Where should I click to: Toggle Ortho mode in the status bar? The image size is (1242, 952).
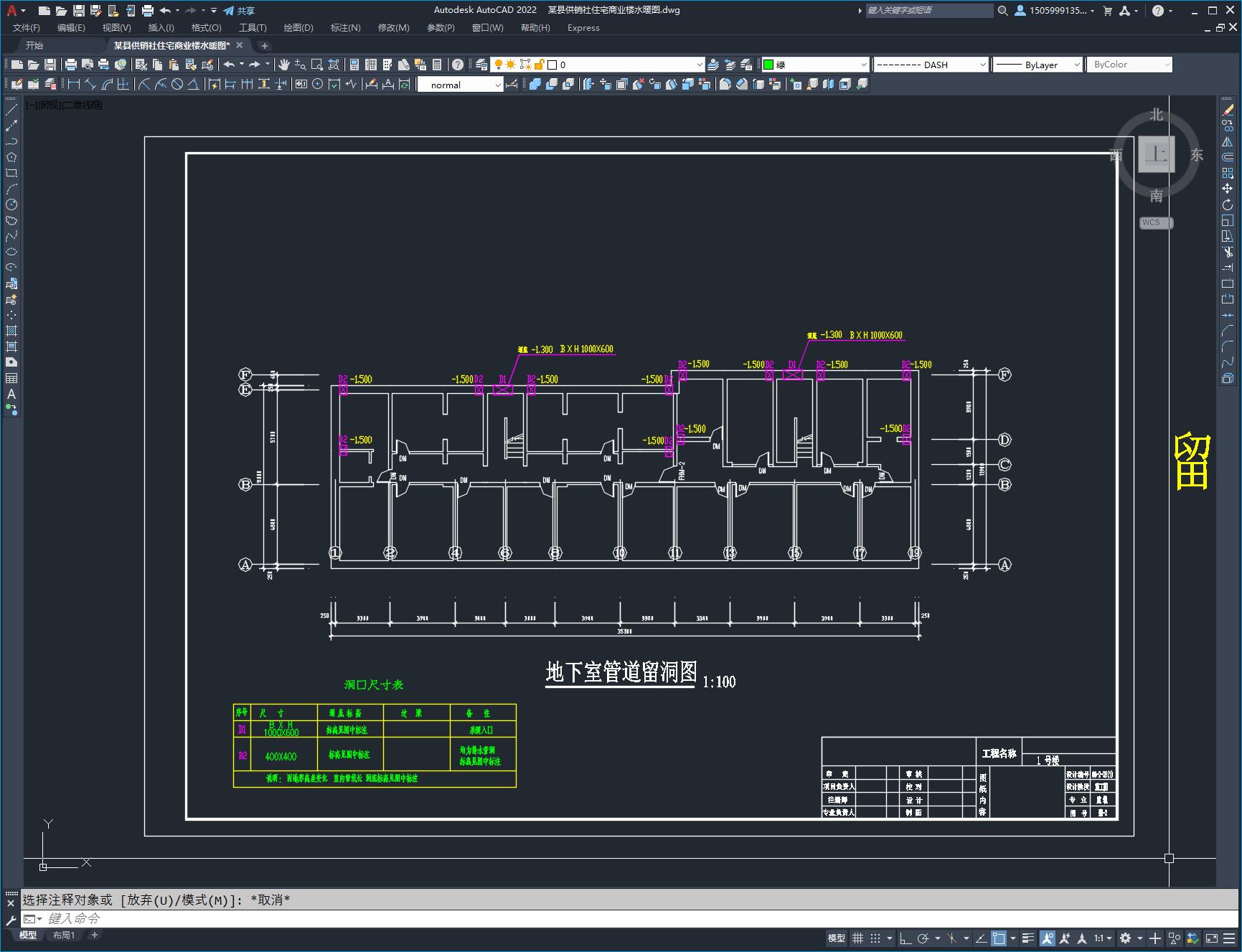coord(905,938)
